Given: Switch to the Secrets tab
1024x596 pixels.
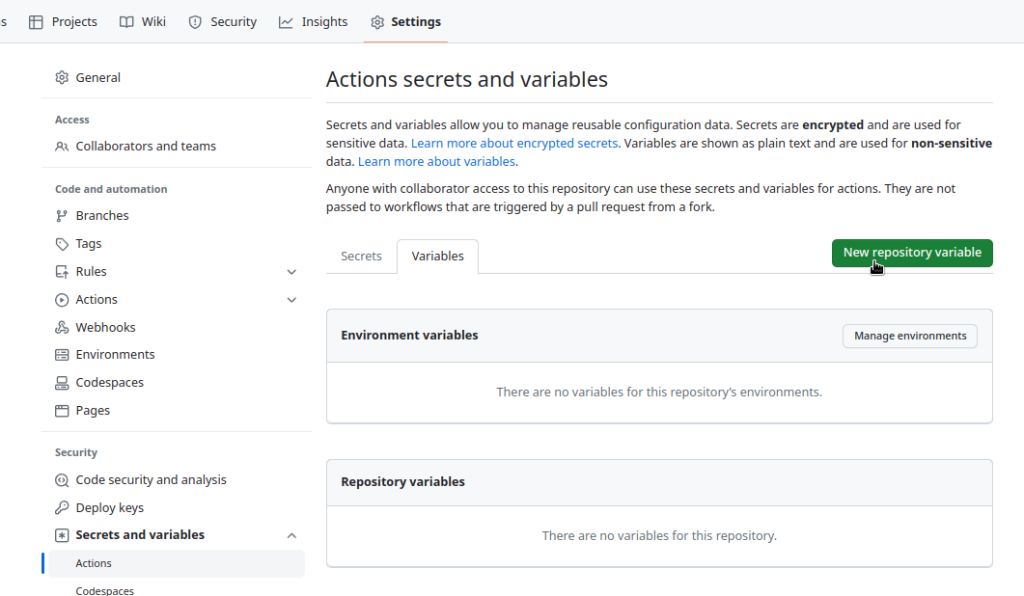Looking at the screenshot, I should pyautogui.click(x=361, y=256).
